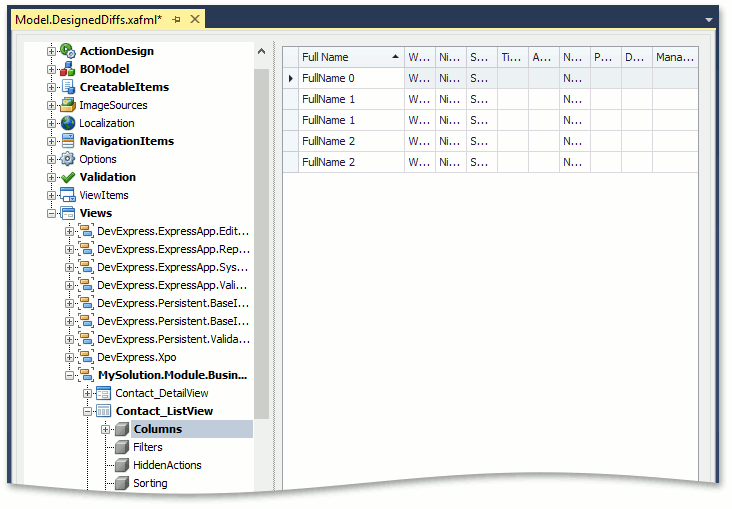This screenshot has height=509, width=732.
Task: Click the tree vertical scrollbar thumb
Action: 261,244
